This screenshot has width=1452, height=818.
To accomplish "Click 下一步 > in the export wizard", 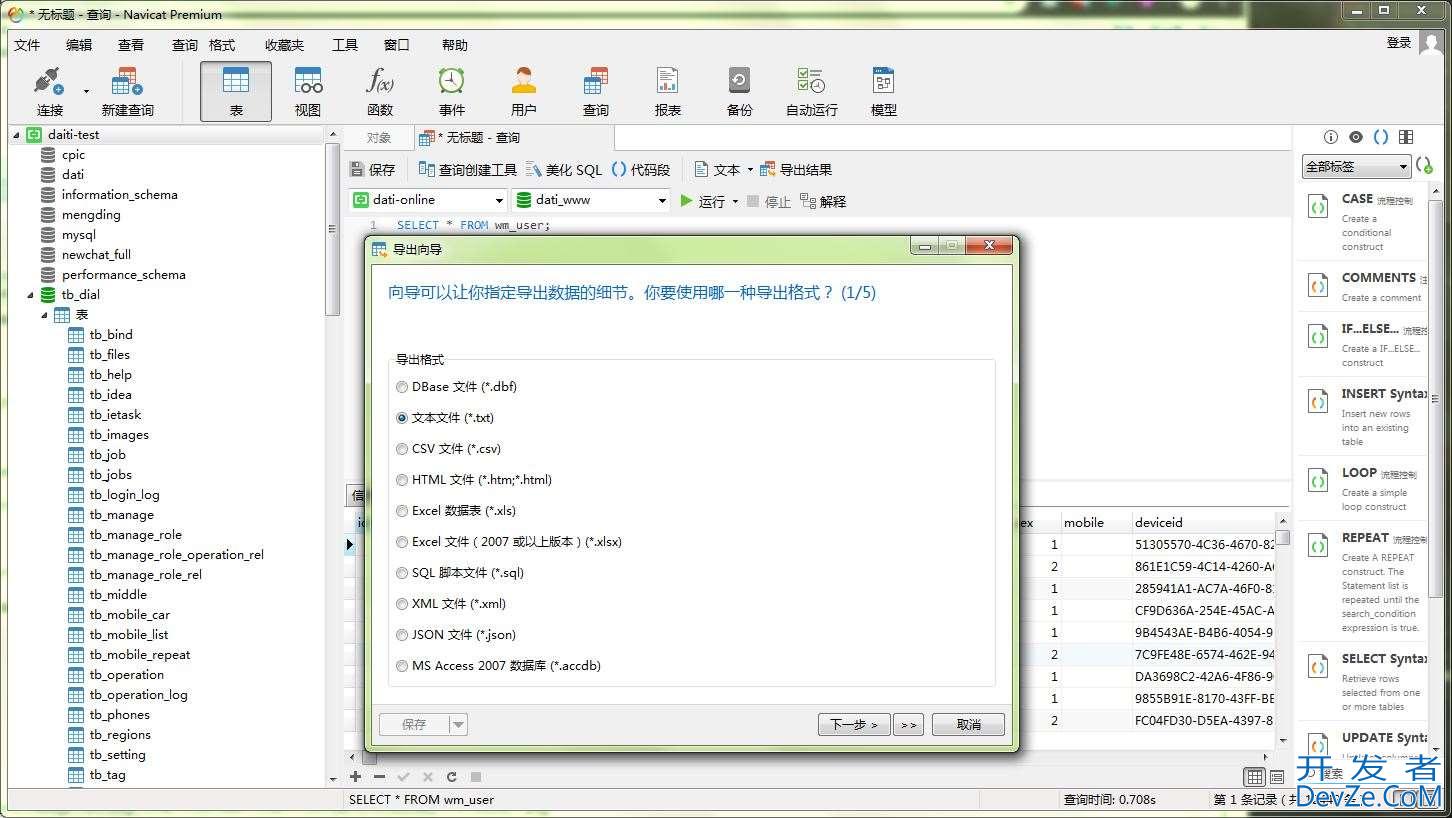I will pos(854,724).
